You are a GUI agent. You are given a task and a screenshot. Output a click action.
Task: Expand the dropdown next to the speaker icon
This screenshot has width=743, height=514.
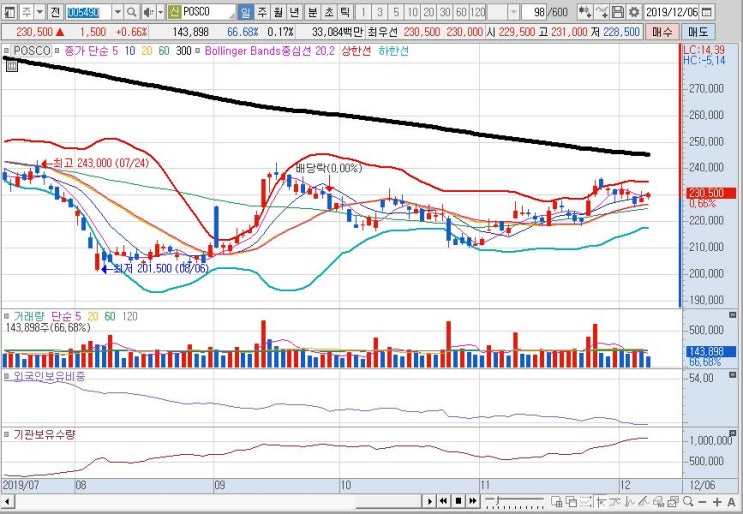[x=161, y=11]
